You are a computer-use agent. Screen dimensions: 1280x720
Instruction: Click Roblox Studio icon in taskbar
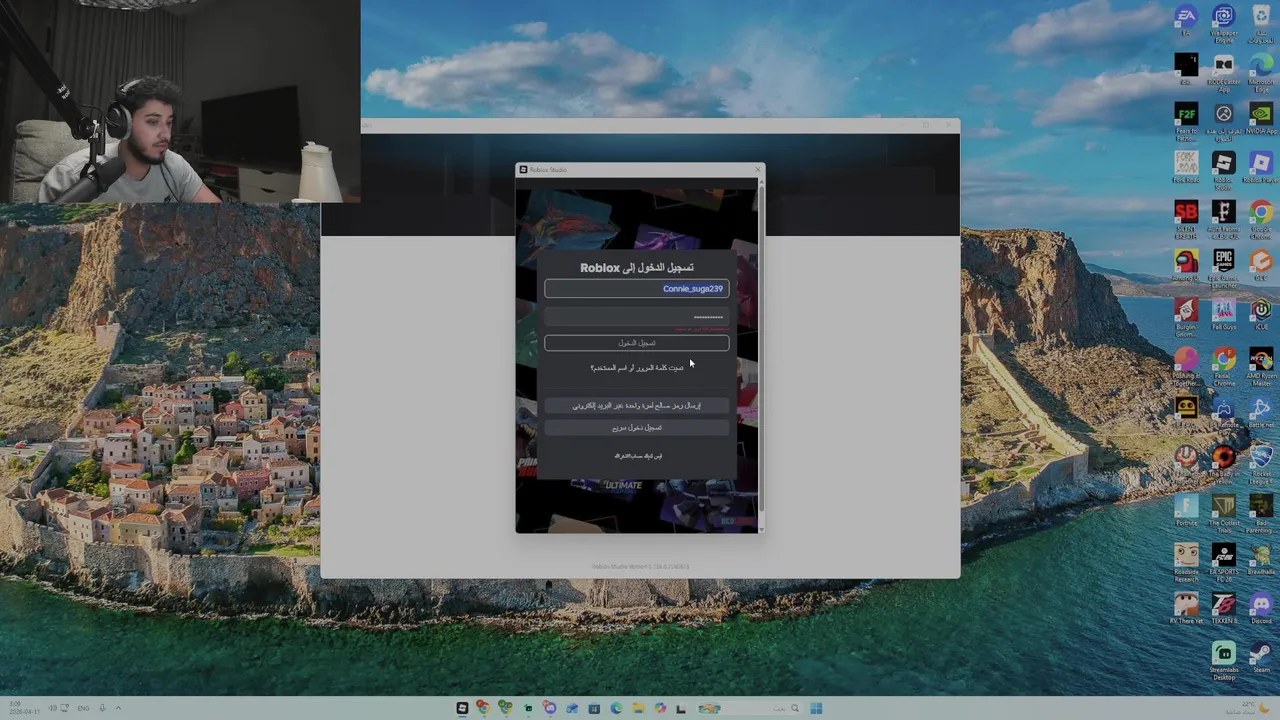pyautogui.click(x=462, y=709)
